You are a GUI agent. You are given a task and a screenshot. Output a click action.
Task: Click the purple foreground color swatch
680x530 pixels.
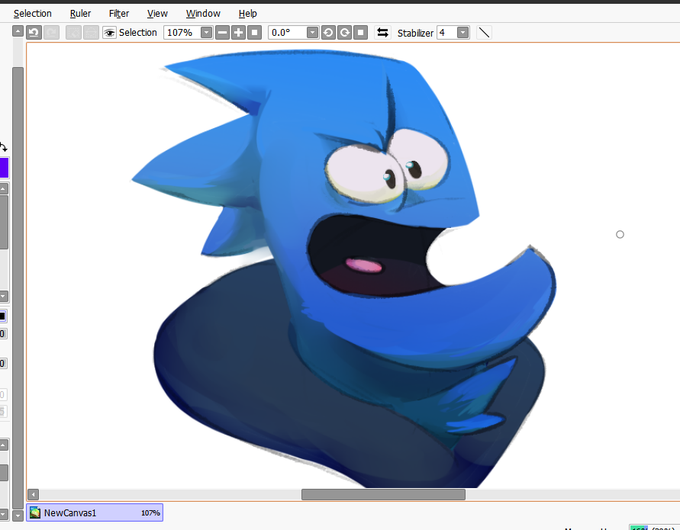coord(3,168)
